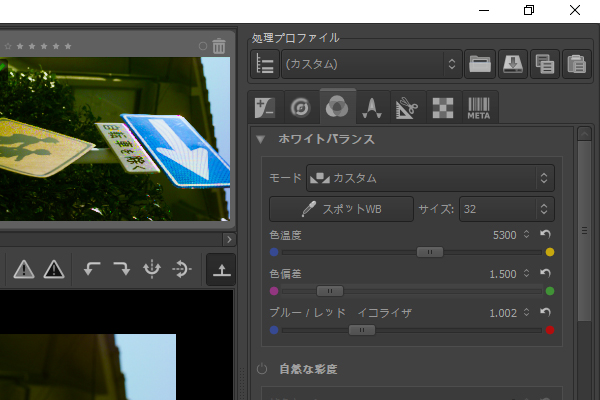Screen dimensions: 600x400
Task: Open the Detail tab
Action: click(x=300, y=108)
